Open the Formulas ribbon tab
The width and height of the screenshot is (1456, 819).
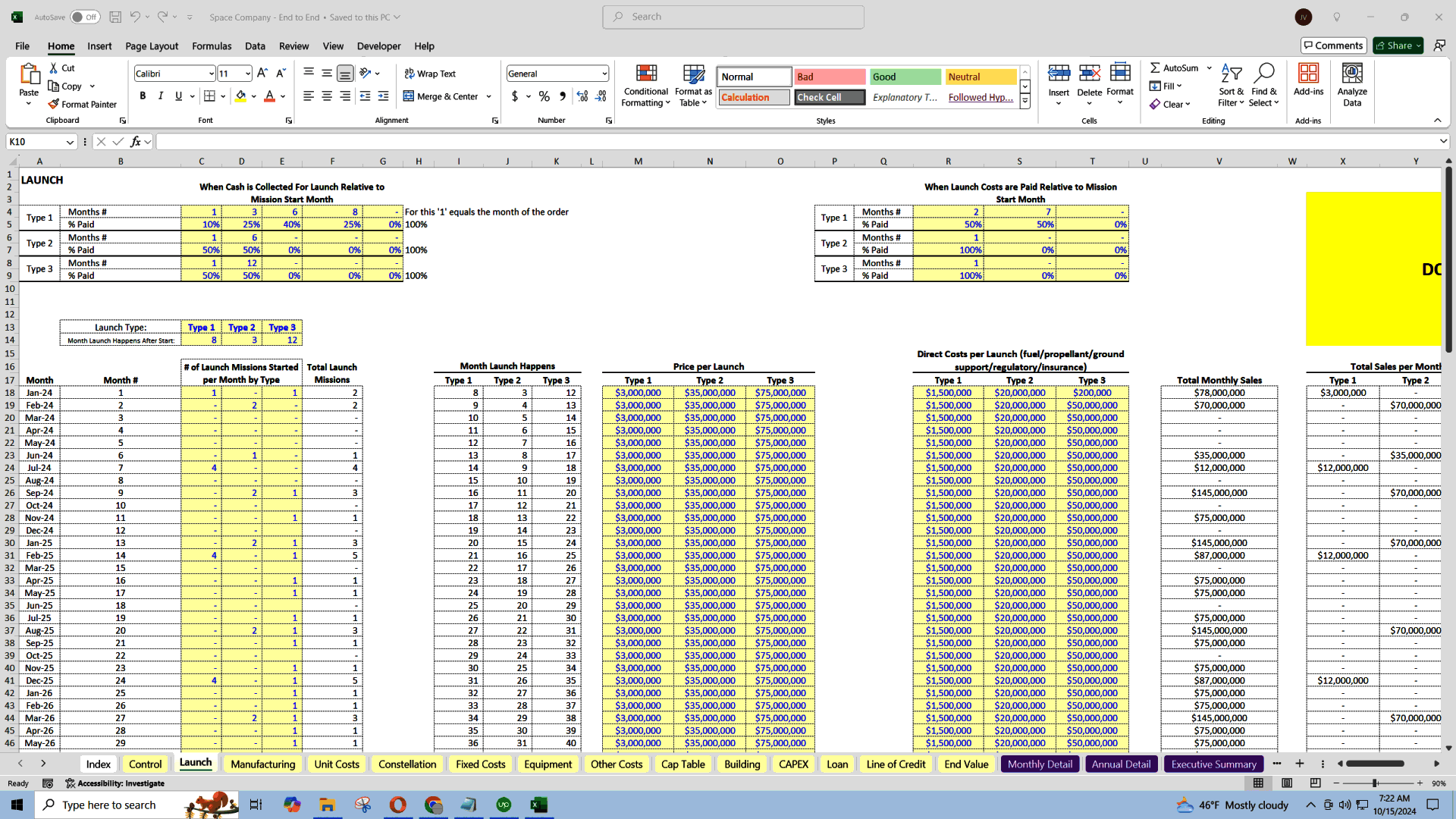(212, 46)
